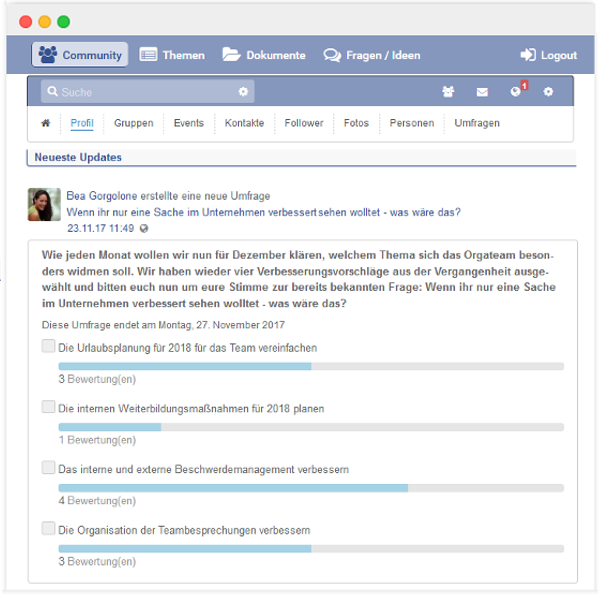This screenshot has width=600, height=595.
Task: Click the gear icon inside the search field
Action: pos(242,92)
